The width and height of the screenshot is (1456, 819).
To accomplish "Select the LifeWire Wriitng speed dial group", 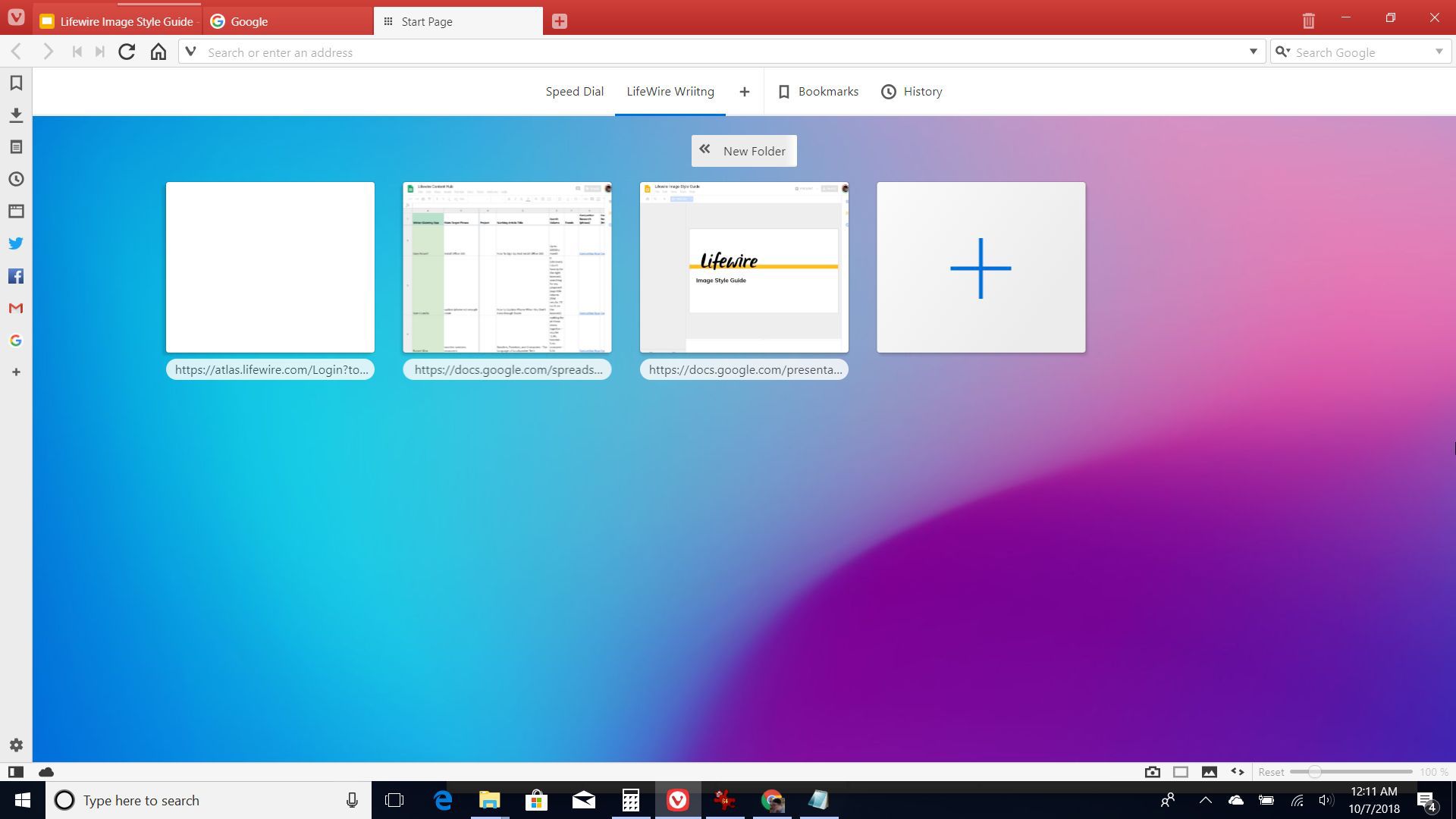I will coord(670,92).
